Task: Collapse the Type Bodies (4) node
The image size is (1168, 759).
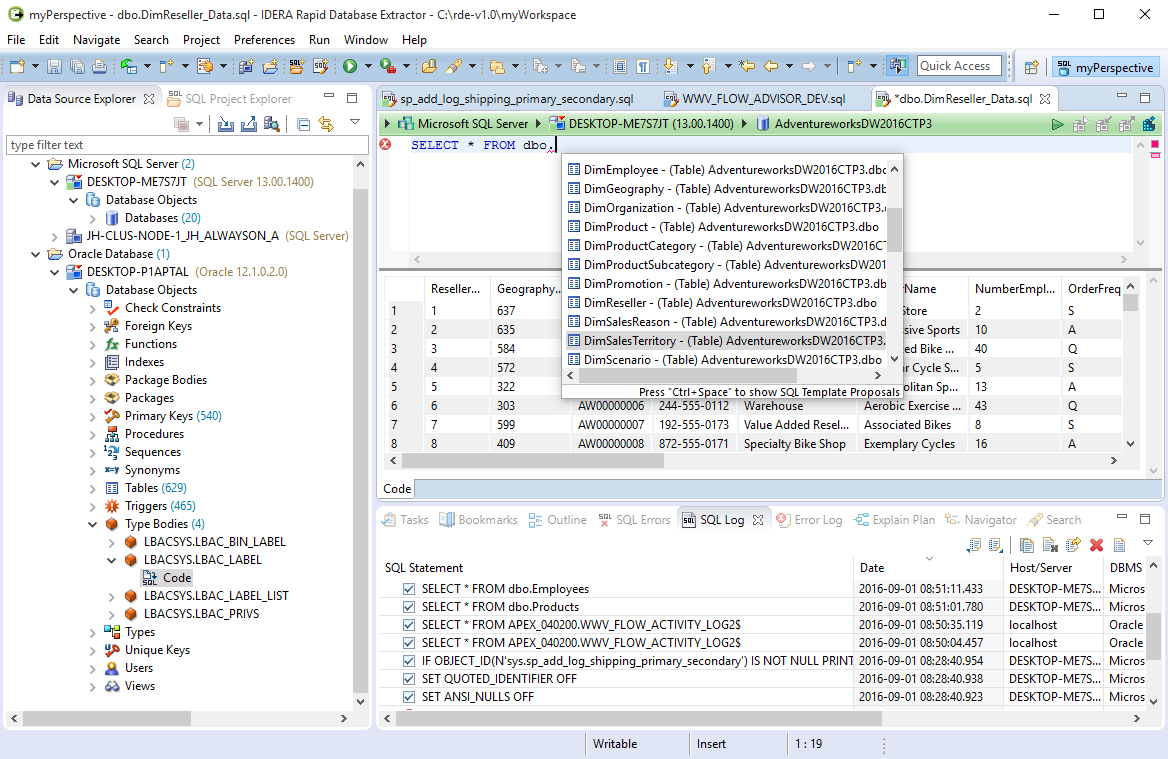Action: coord(93,524)
